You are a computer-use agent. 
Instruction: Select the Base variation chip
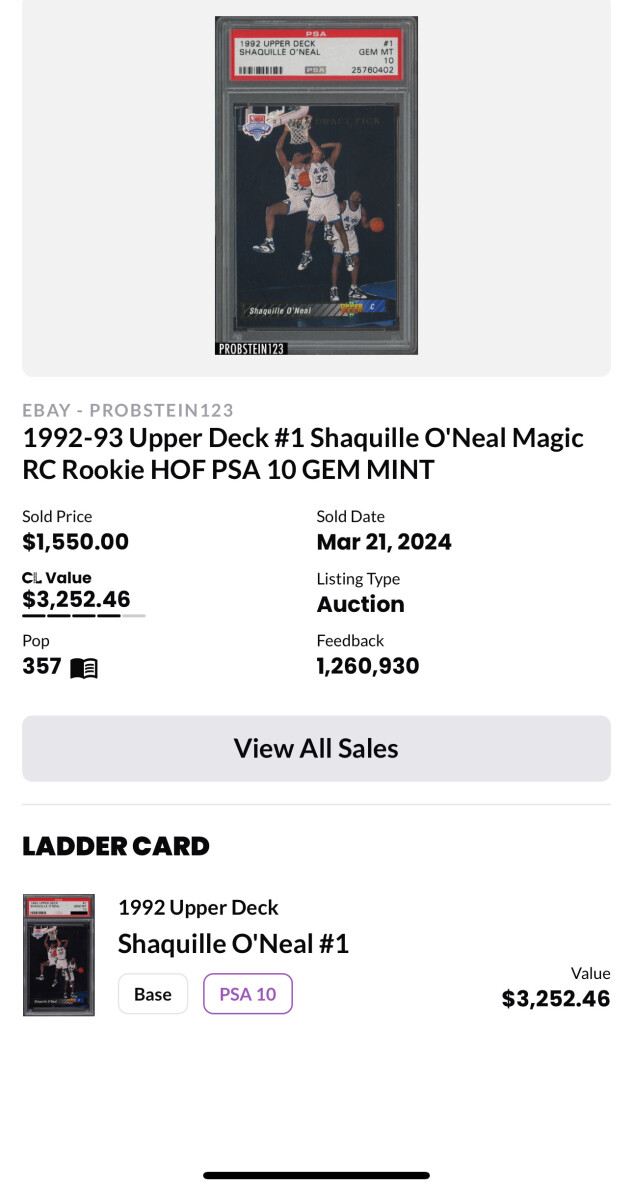point(153,994)
